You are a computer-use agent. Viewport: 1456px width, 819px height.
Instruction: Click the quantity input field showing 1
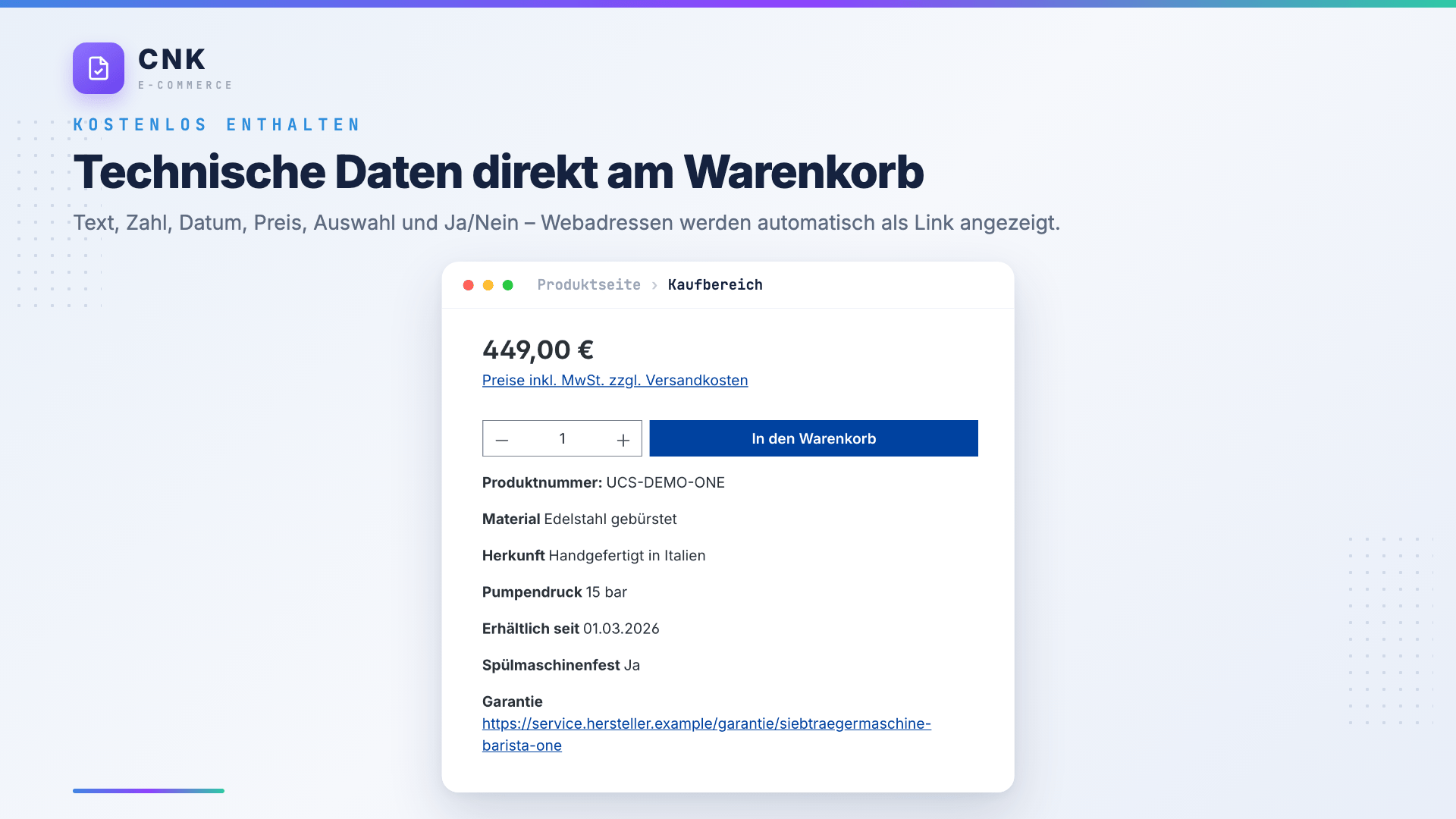tap(562, 438)
